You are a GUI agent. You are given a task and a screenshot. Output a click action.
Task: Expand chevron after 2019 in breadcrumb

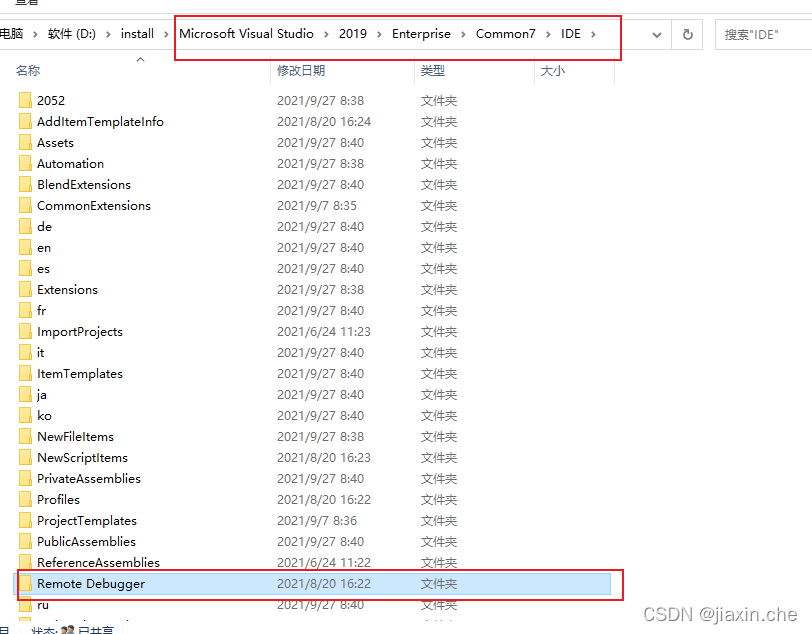click(379, 34)
